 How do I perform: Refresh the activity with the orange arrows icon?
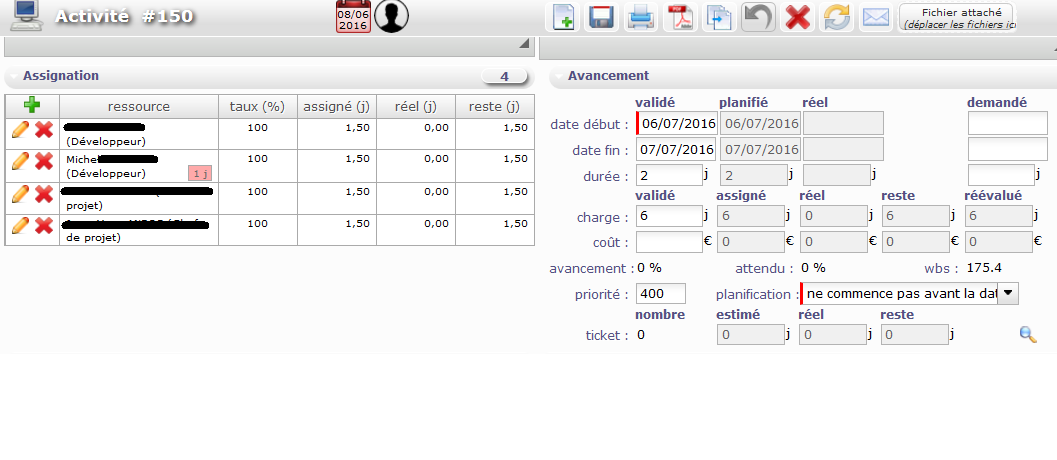coord(836,17)
